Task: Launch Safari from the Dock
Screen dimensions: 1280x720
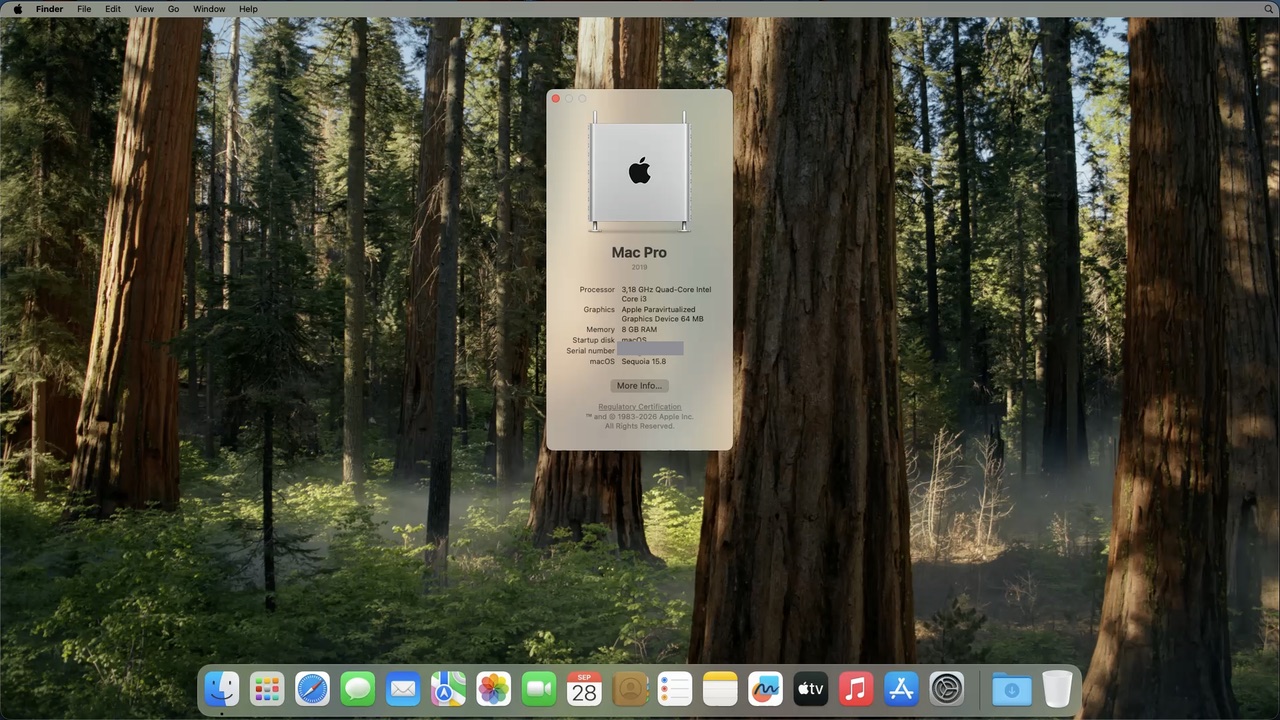Action: coord(312,689)
